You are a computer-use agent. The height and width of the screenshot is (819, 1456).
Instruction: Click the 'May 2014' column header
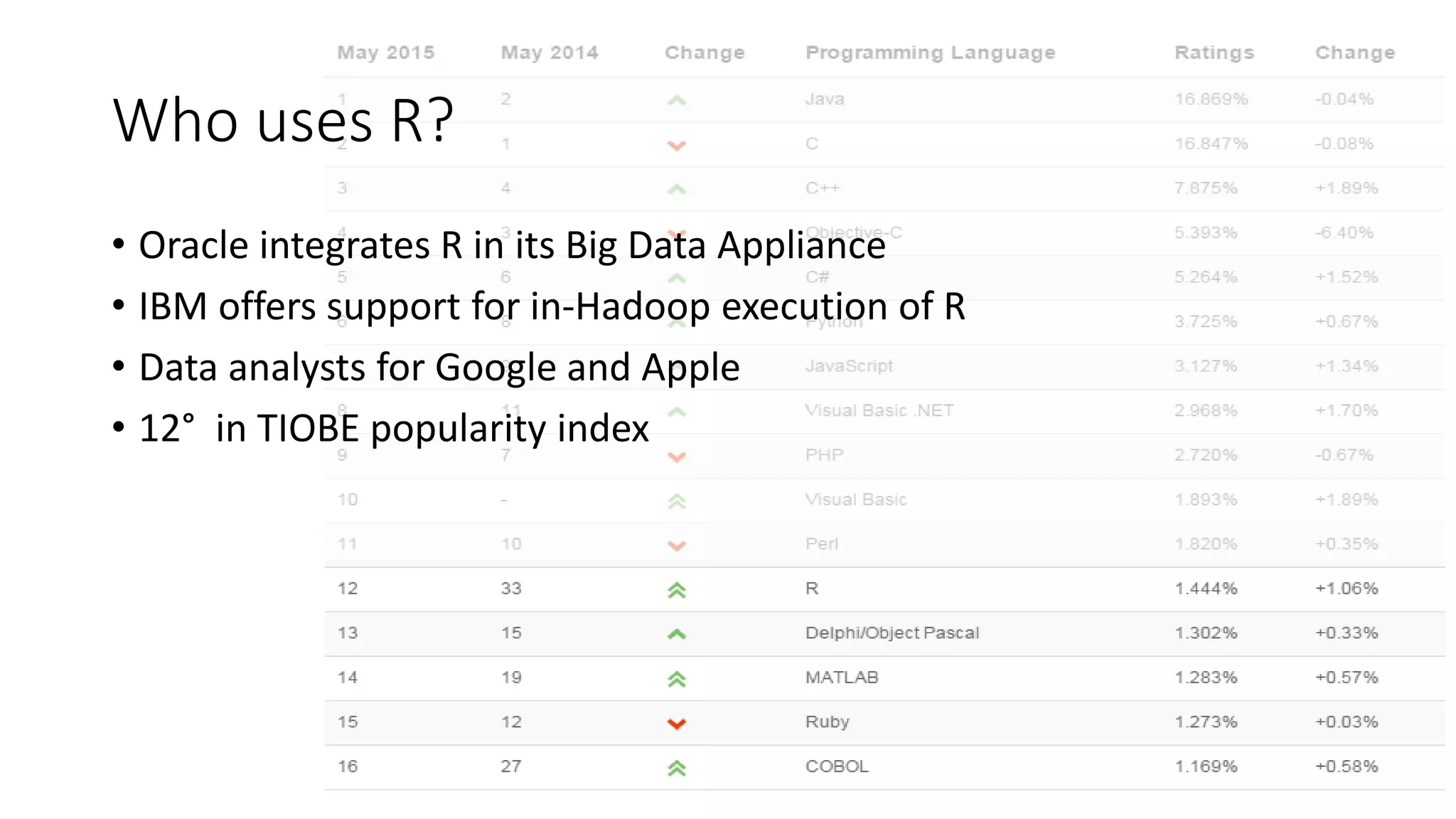tap(550, 53)
